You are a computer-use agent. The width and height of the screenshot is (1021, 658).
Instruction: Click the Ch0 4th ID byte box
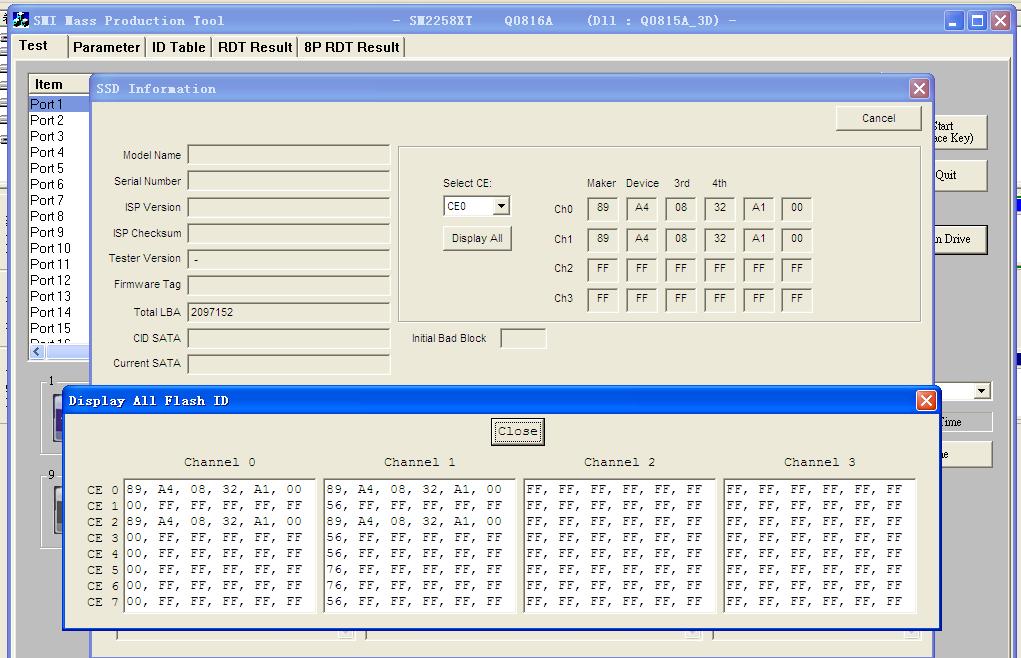[720, 208]
